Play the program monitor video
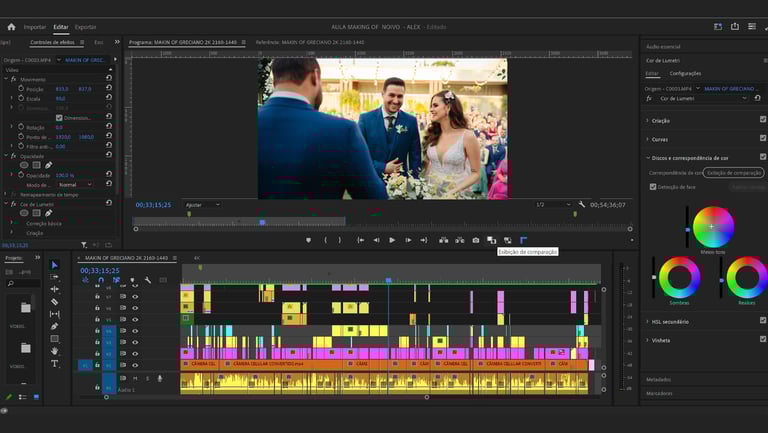This screenshot has width=768, height=433. [x=392, y=240]
